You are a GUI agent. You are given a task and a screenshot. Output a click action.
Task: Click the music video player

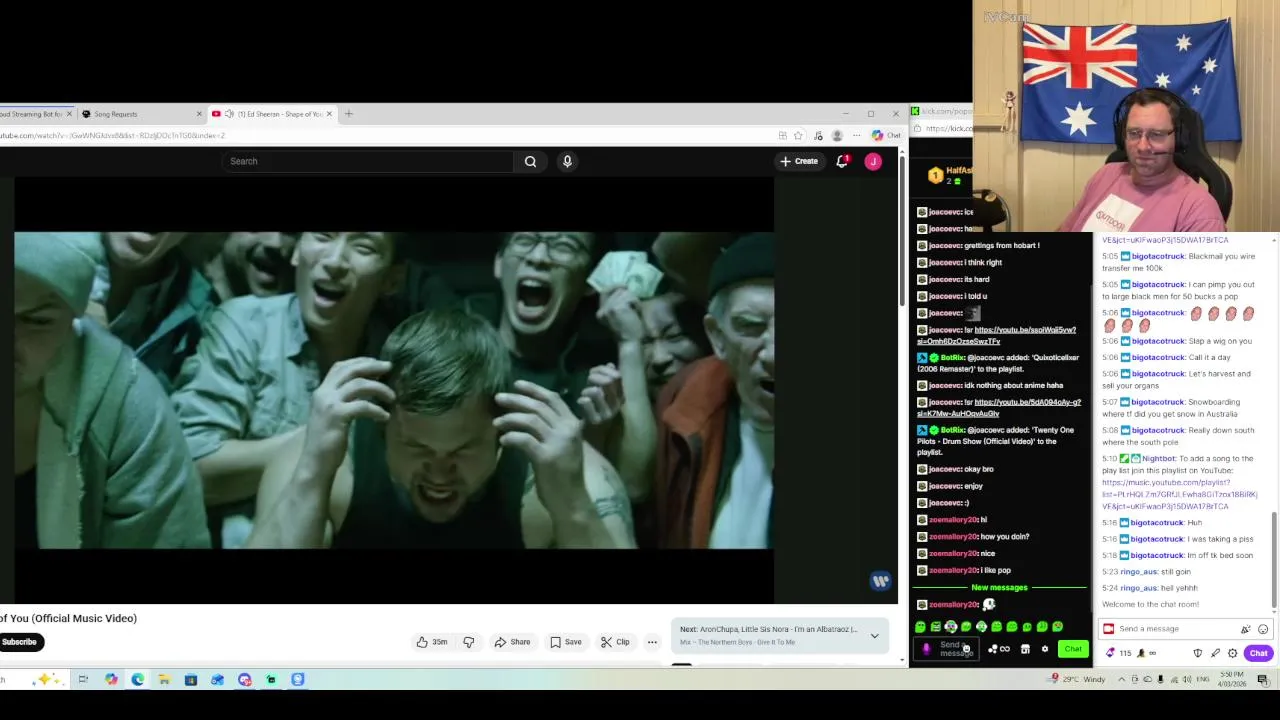click(394, 390)
